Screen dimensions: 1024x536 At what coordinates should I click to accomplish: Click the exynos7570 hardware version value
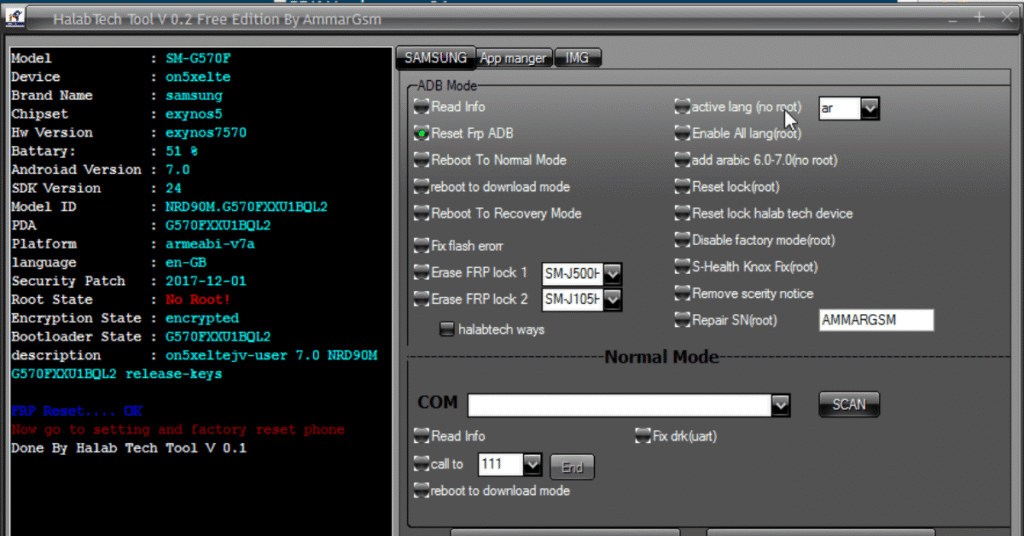206,133
